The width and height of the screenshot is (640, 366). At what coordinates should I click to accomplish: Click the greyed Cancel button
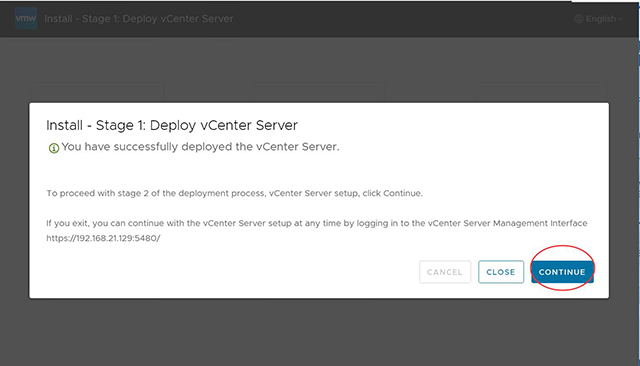click(x=445, y=272)
